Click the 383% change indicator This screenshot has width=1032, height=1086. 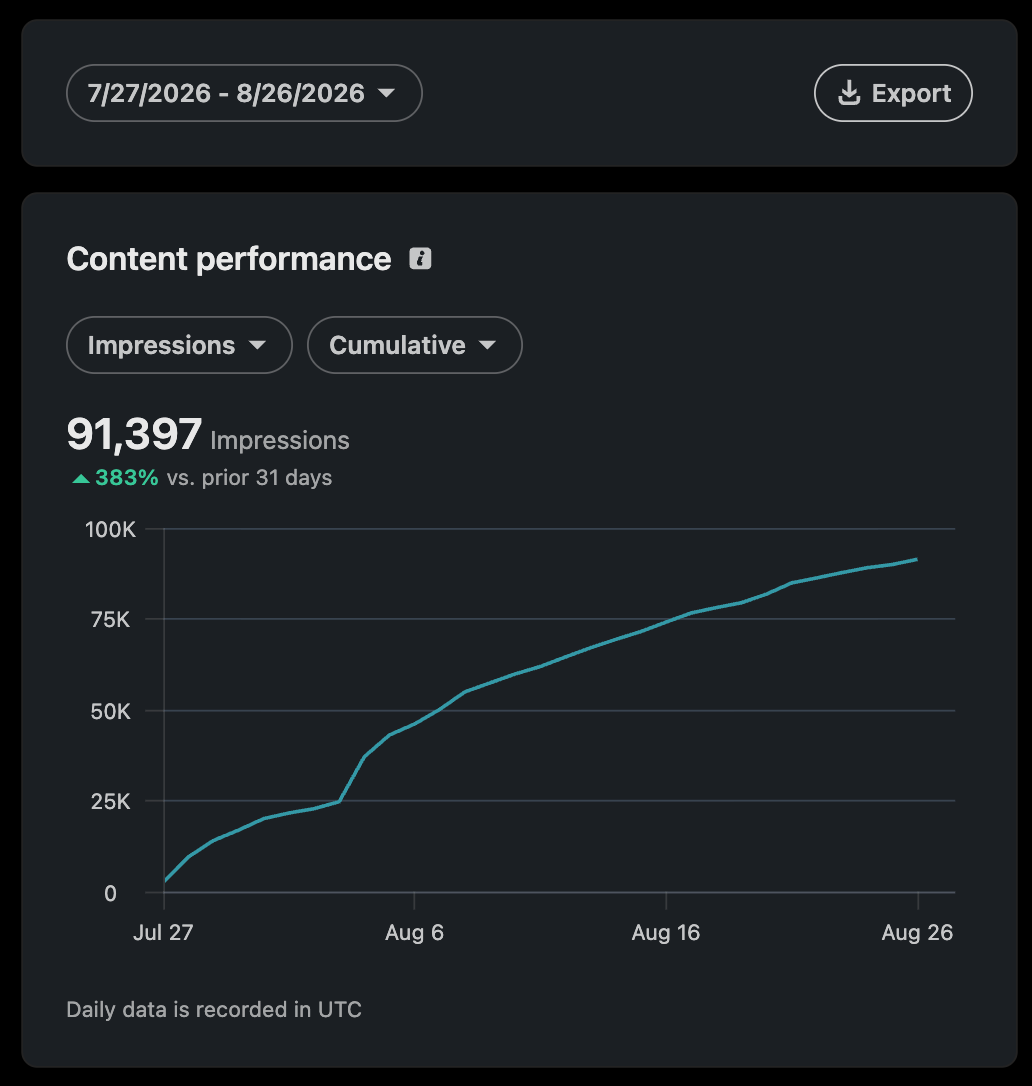pyautogui.click(x=127, y=478)
